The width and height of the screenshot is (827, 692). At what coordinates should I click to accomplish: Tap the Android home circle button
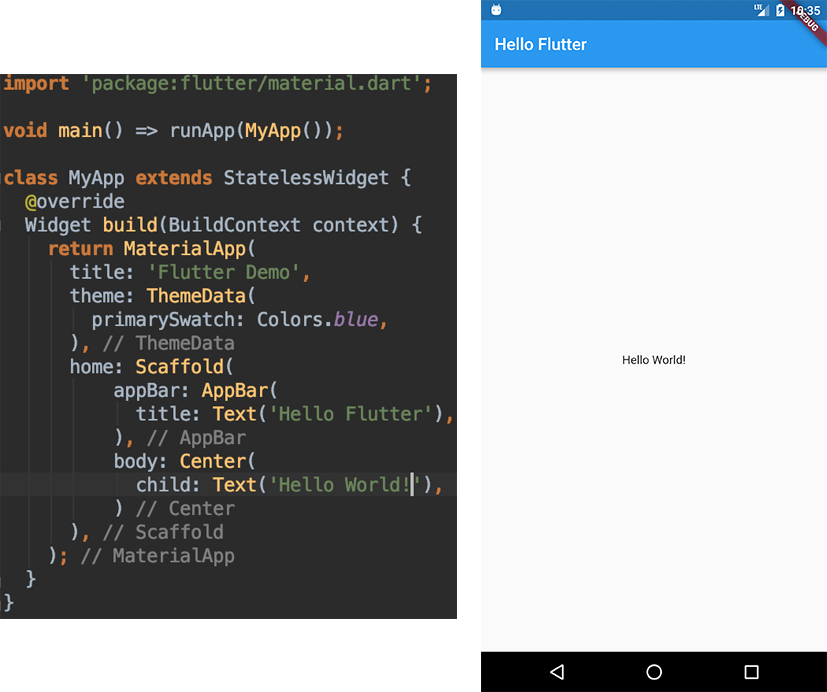pos(653,671)
